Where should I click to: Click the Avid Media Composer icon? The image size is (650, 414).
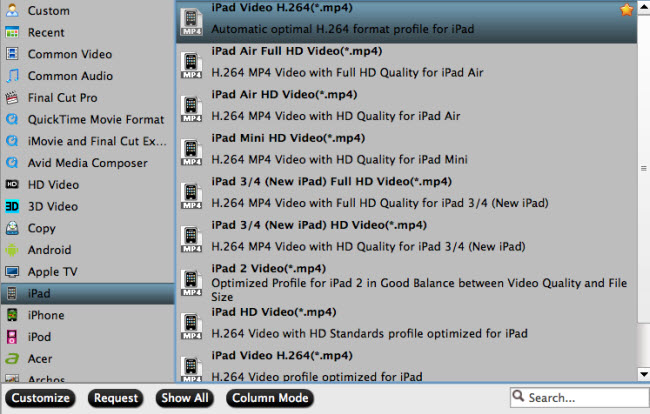12,163
